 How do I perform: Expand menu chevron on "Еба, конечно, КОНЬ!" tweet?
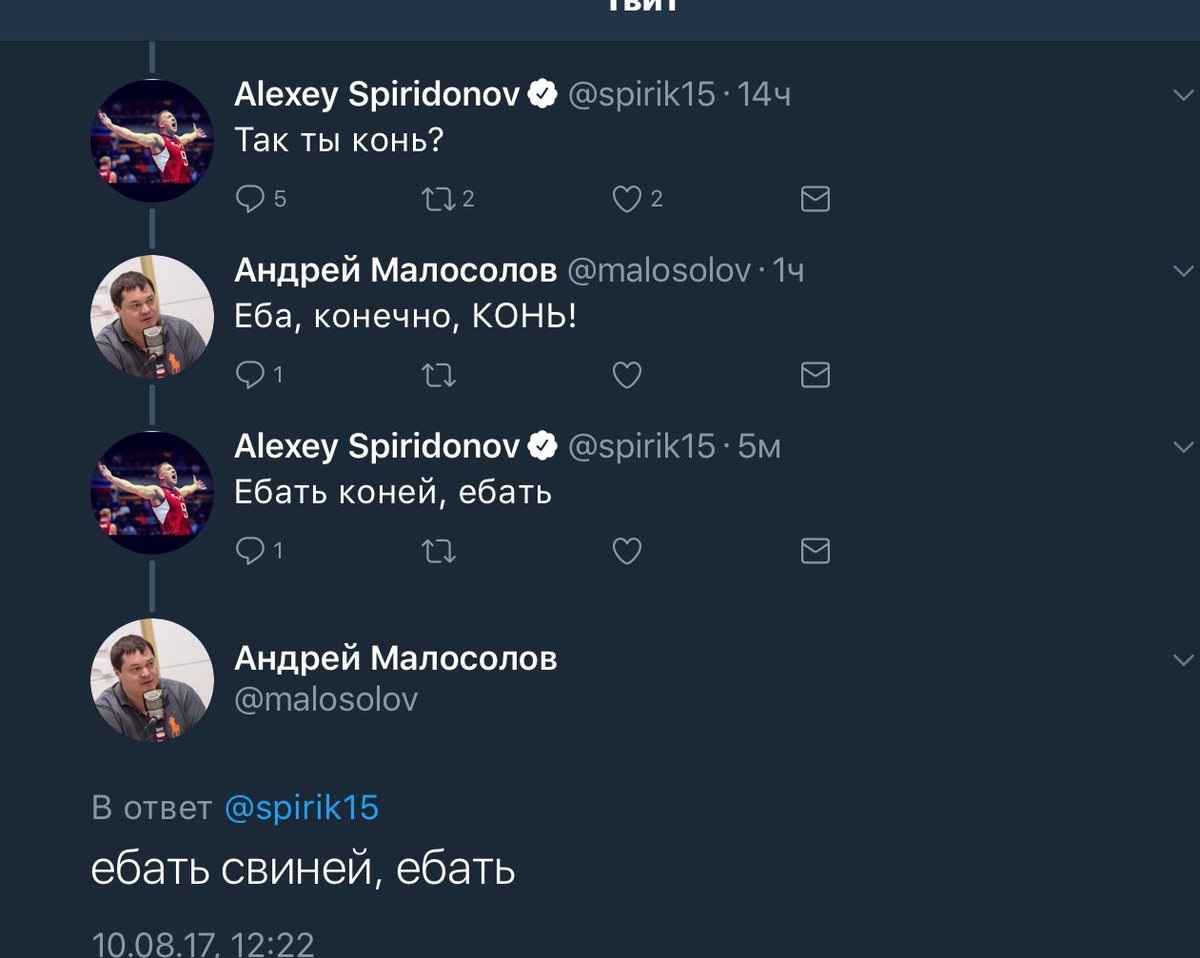[x=1182, y=271]
